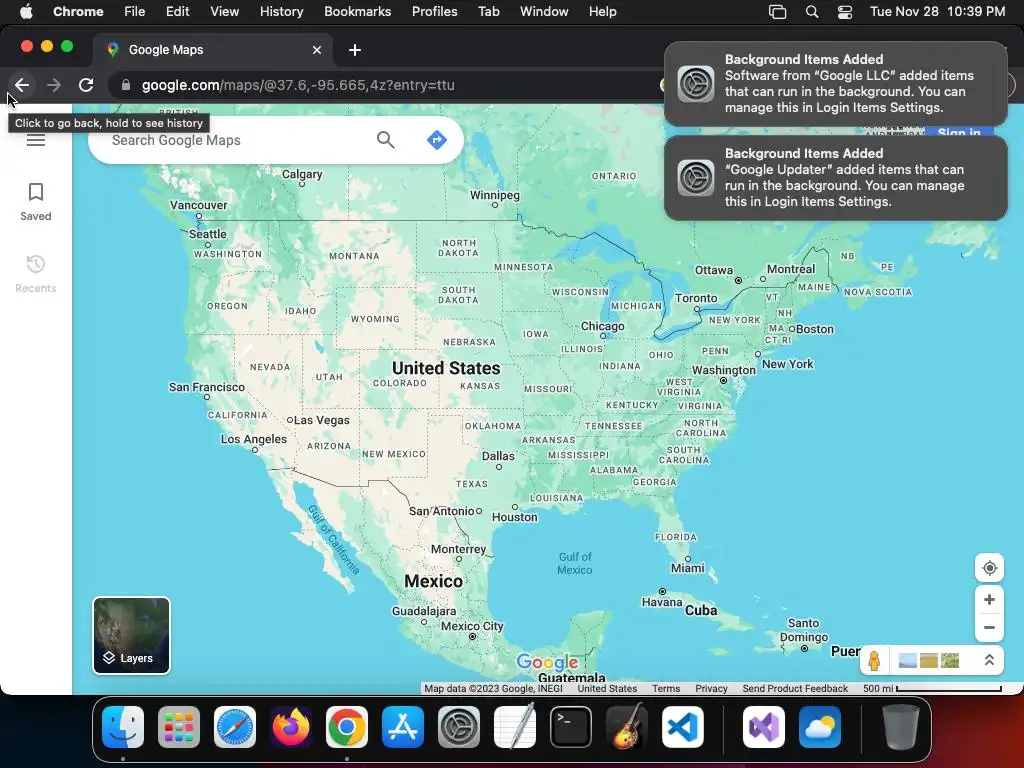Open Control Center in menu bar
This screenshot has width=1024, height=768.
point(845,12)
